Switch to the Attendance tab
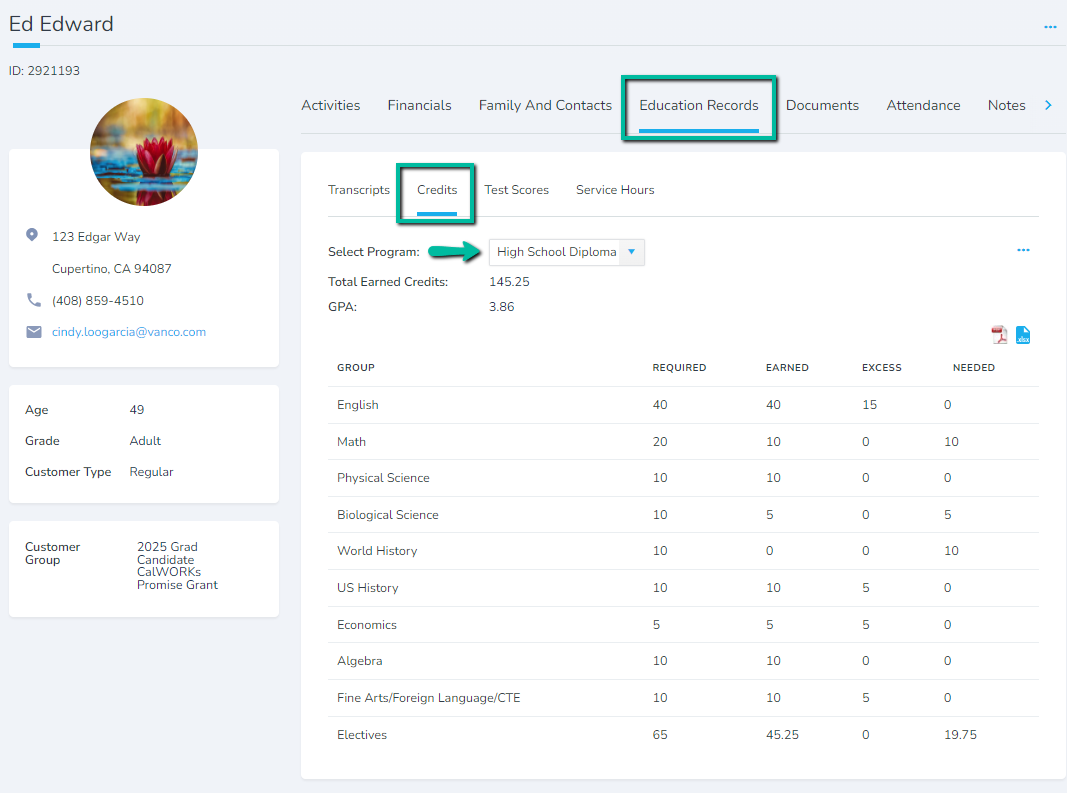1067x793 pixels. tap(923, 105)
